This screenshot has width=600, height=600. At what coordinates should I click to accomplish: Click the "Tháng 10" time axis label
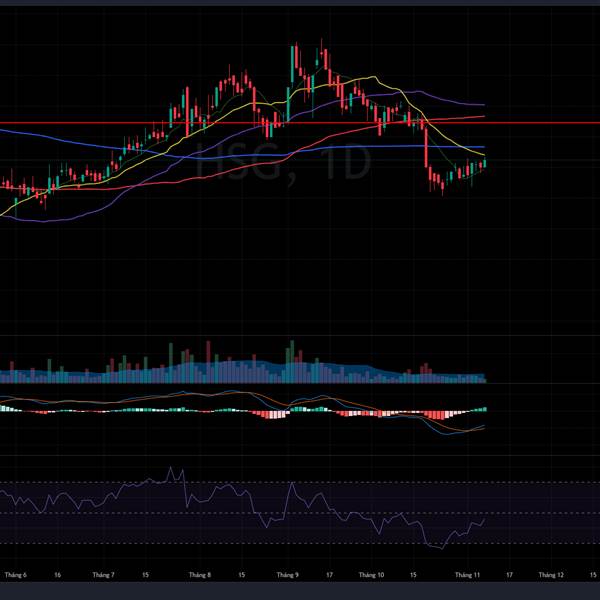click(371, 575)
